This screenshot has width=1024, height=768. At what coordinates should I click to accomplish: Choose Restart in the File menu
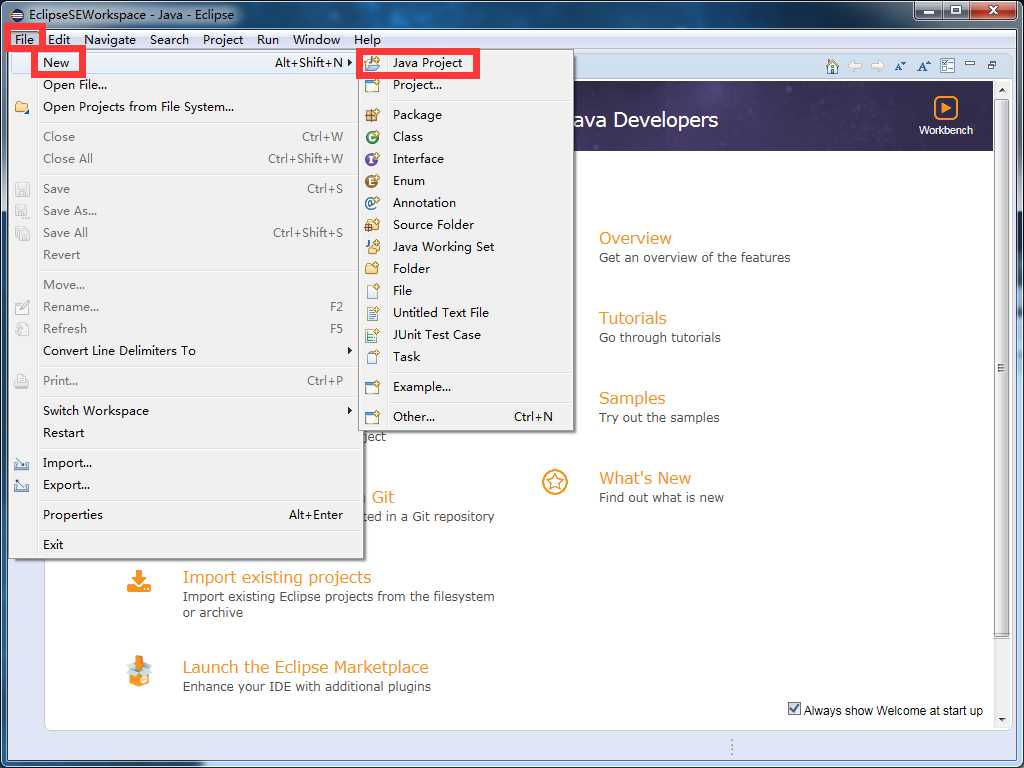point(186,433)
